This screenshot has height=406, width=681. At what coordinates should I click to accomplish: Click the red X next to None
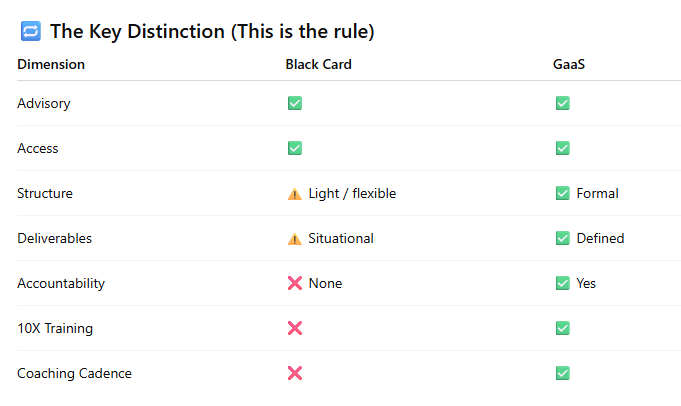pyautogui.click(x=295, y=283)
